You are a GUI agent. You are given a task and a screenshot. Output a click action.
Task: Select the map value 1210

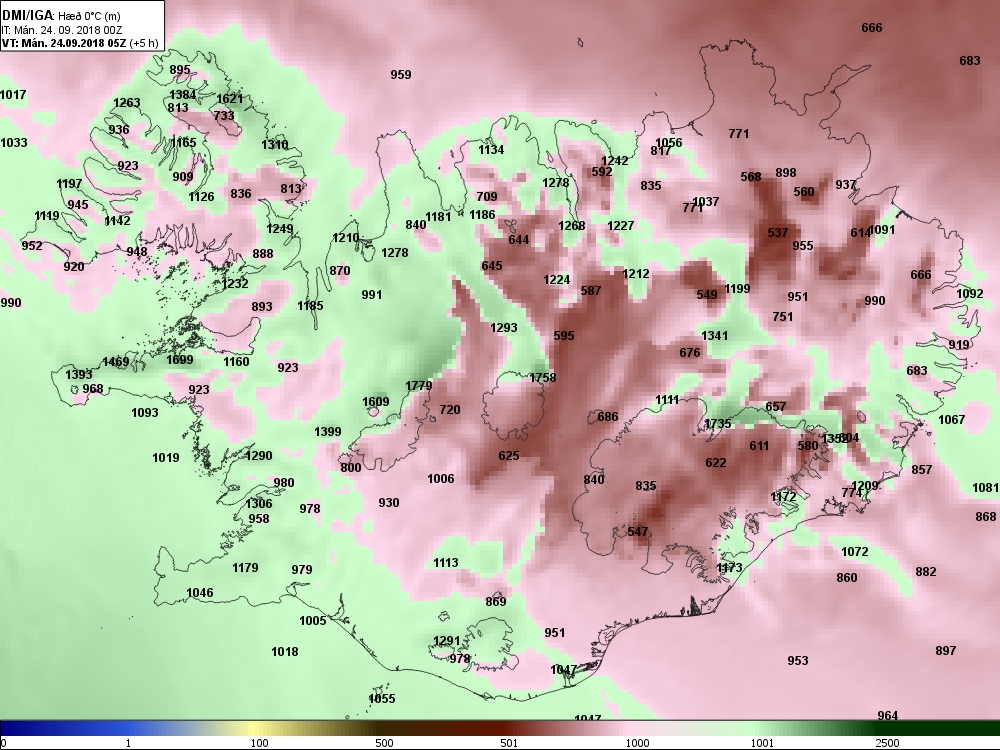pos(346,238)
